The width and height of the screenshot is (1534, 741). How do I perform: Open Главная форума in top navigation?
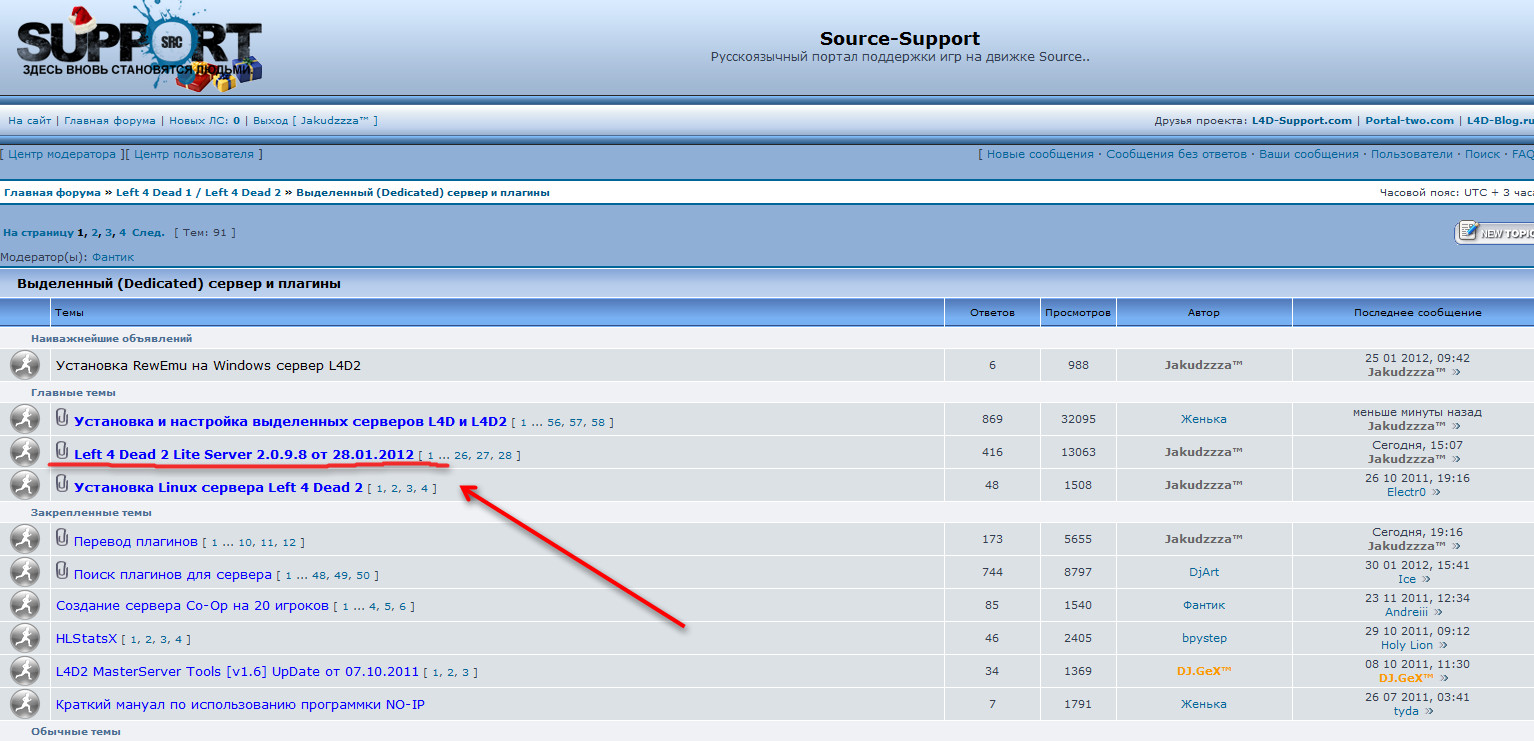click(110, 120)
